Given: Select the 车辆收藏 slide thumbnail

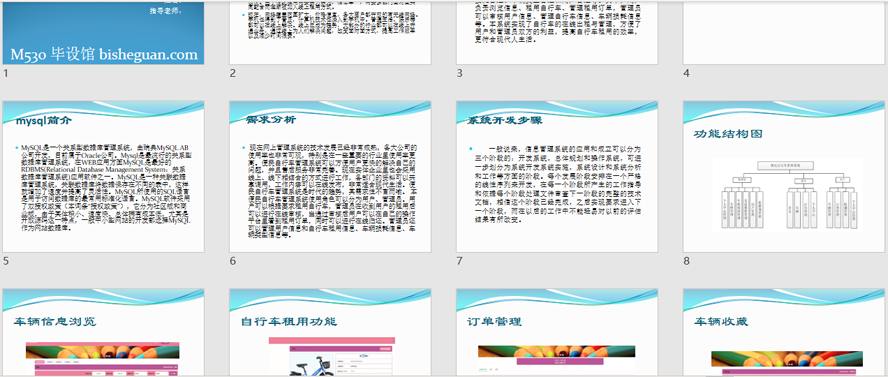Looking at the screenshot, I should (784, 333).
